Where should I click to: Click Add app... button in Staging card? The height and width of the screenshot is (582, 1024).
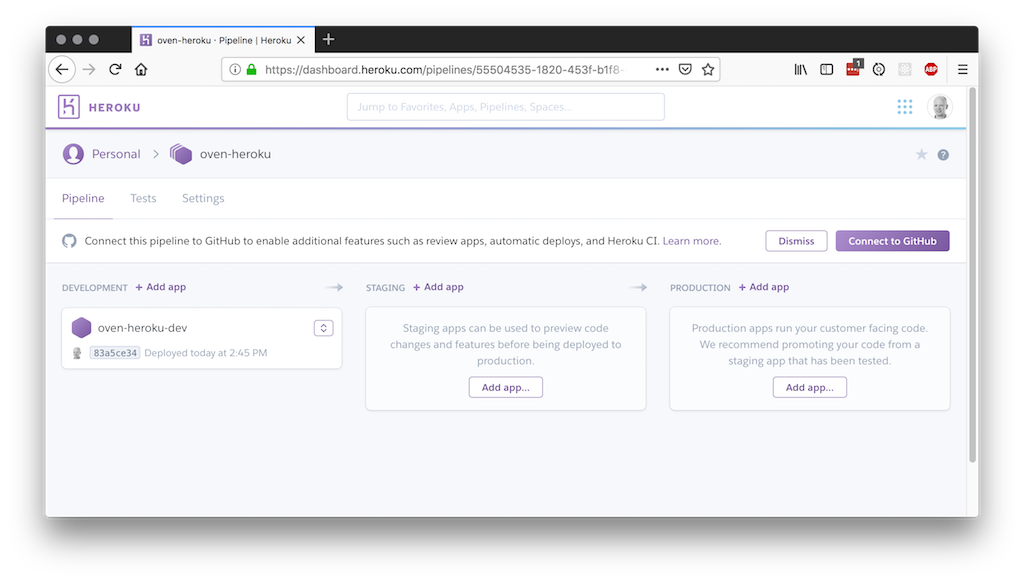(505, 387)
